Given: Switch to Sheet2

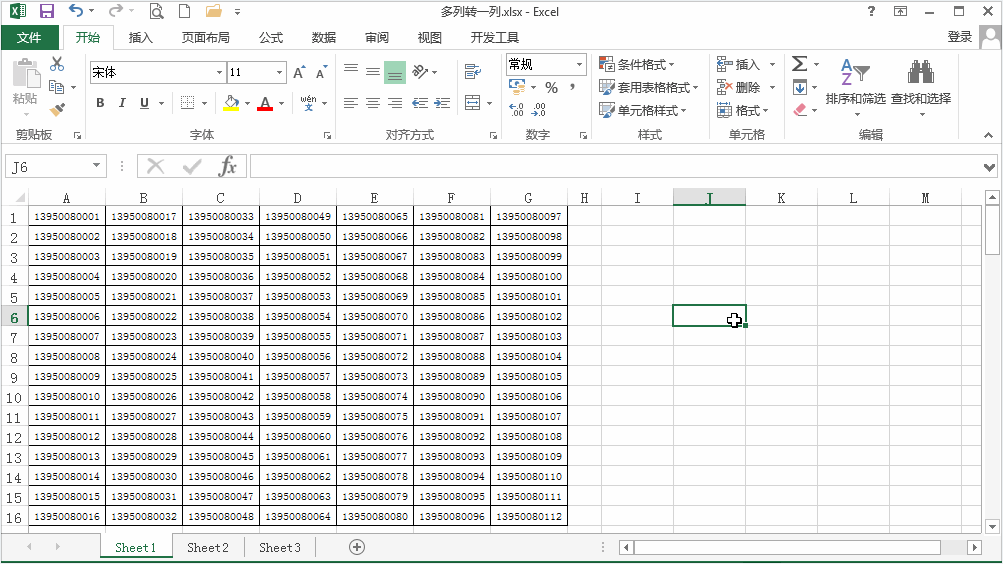Looking at the screenshot, I should (x=208, y=547).
